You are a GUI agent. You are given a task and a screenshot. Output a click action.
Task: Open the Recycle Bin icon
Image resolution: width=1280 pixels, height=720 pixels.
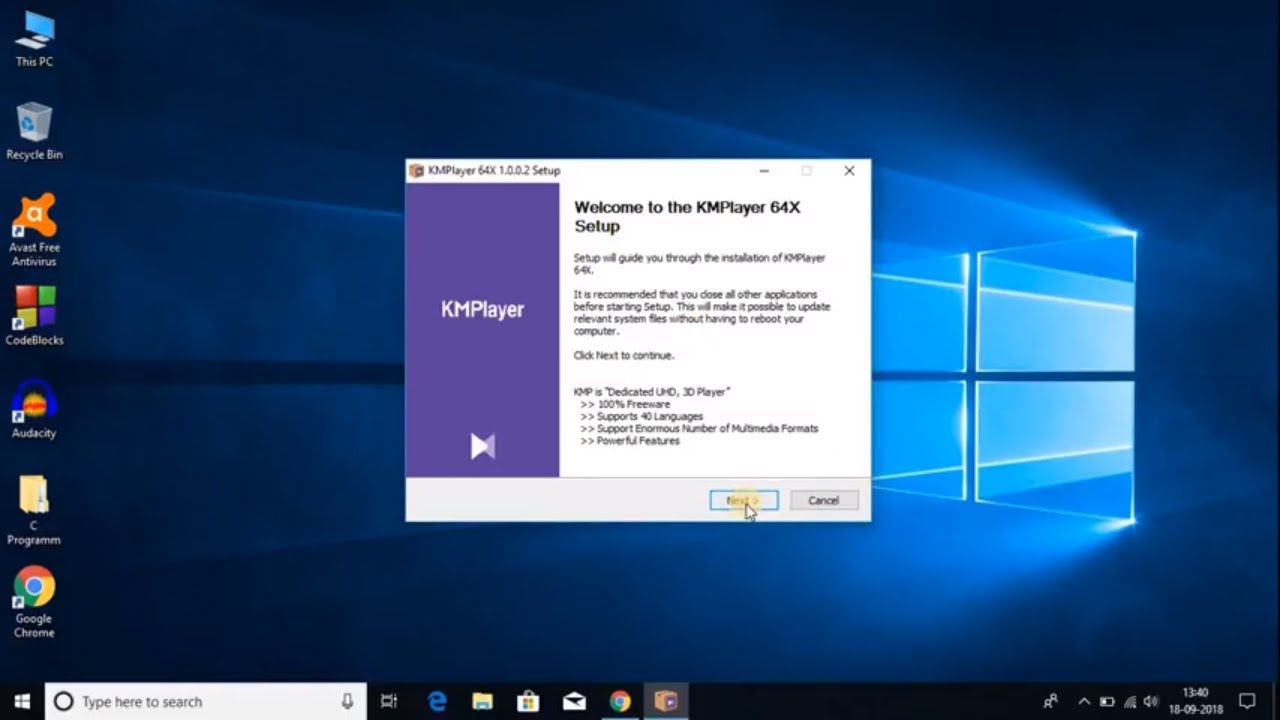(x=34, y=131)
